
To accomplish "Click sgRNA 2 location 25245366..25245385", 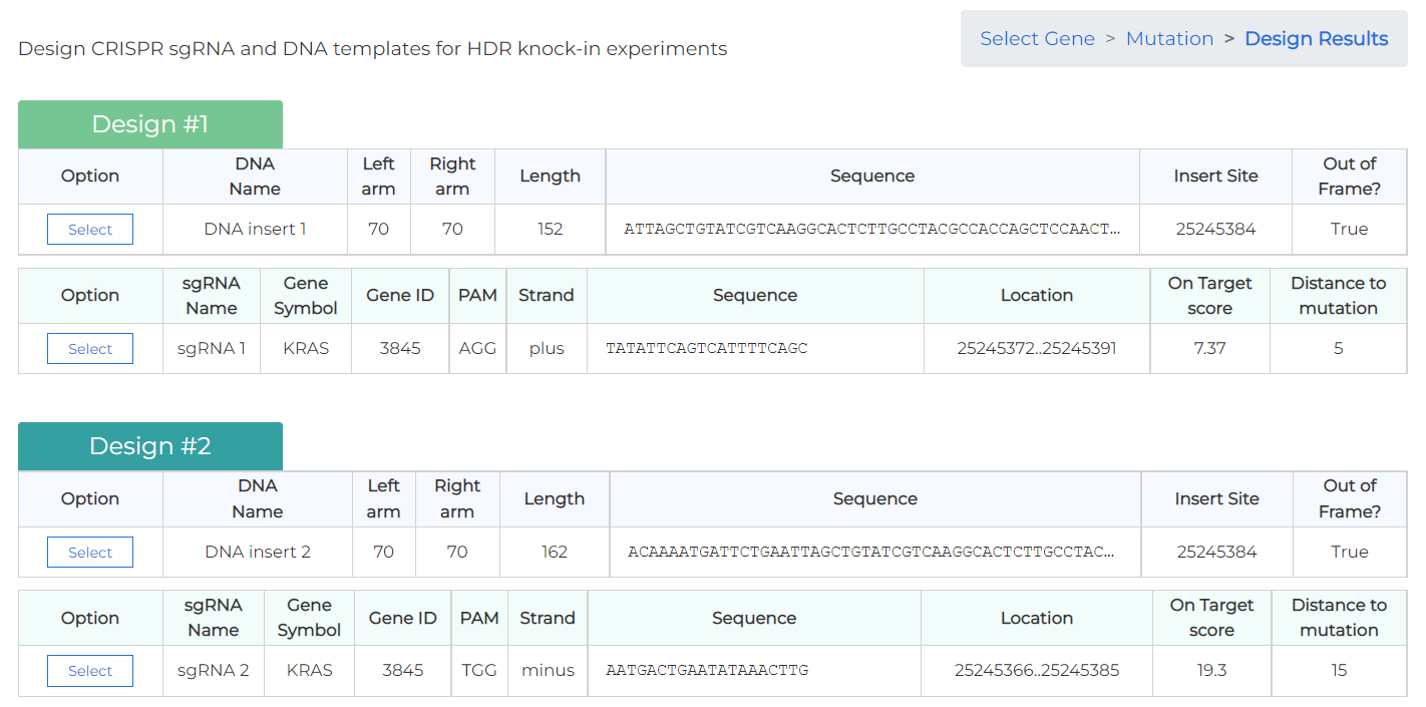I will (x=1036, y=671).
